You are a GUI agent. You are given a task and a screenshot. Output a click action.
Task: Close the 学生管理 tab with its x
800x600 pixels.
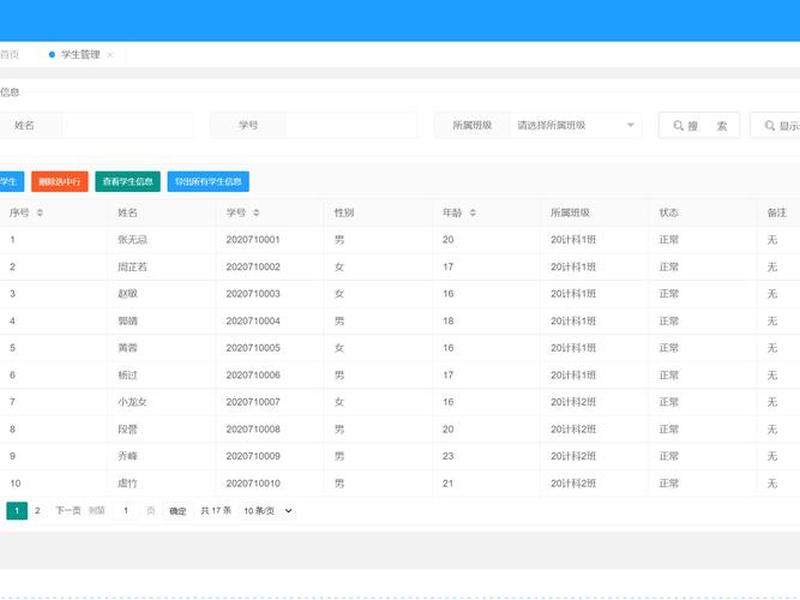click(x=110, y=55)
